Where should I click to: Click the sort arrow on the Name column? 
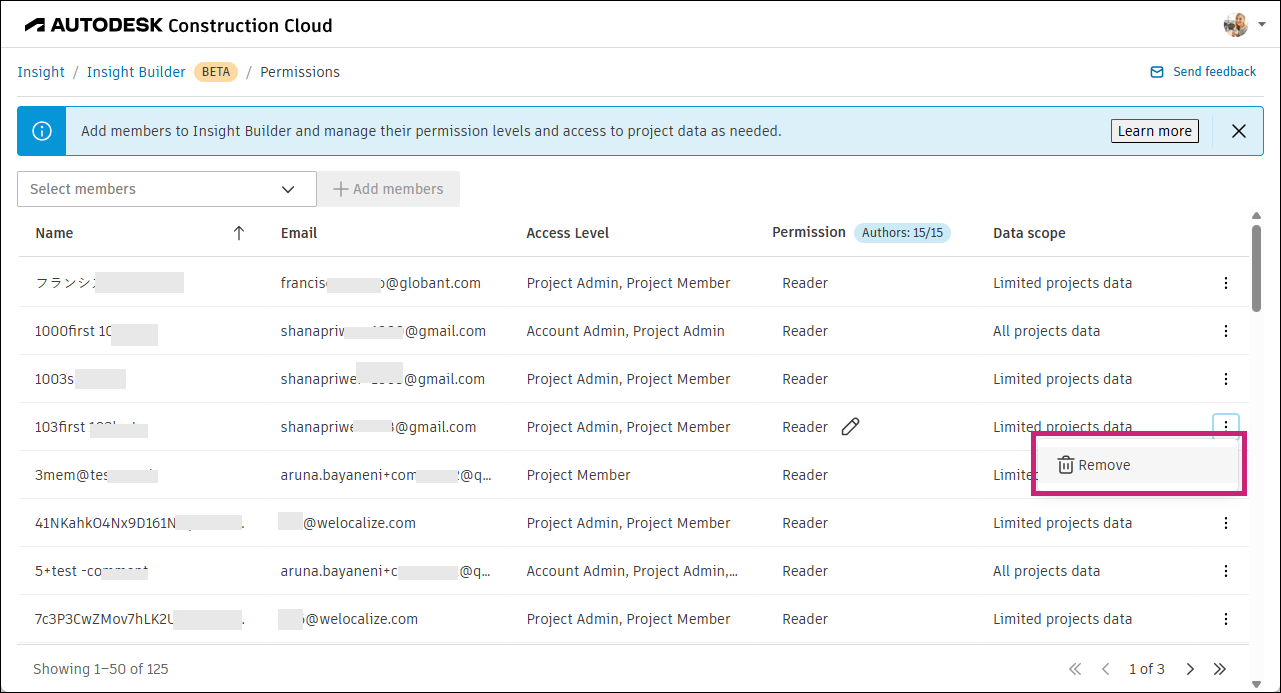pyautogui.click(x=239, y=232)
